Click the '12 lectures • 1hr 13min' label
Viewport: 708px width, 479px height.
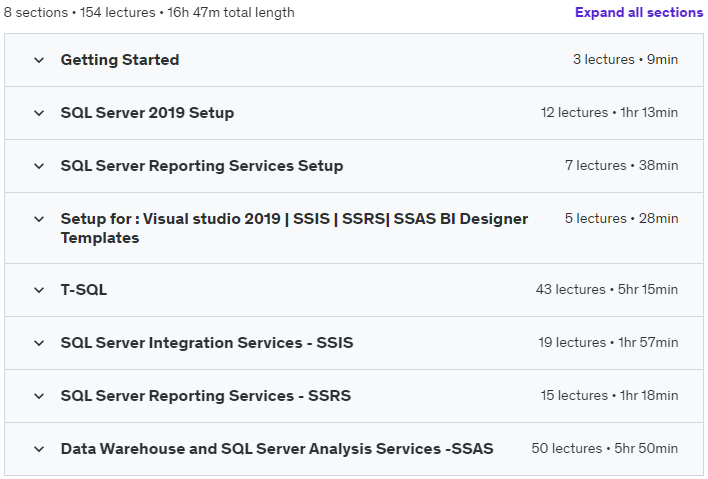tap(609, 112)
